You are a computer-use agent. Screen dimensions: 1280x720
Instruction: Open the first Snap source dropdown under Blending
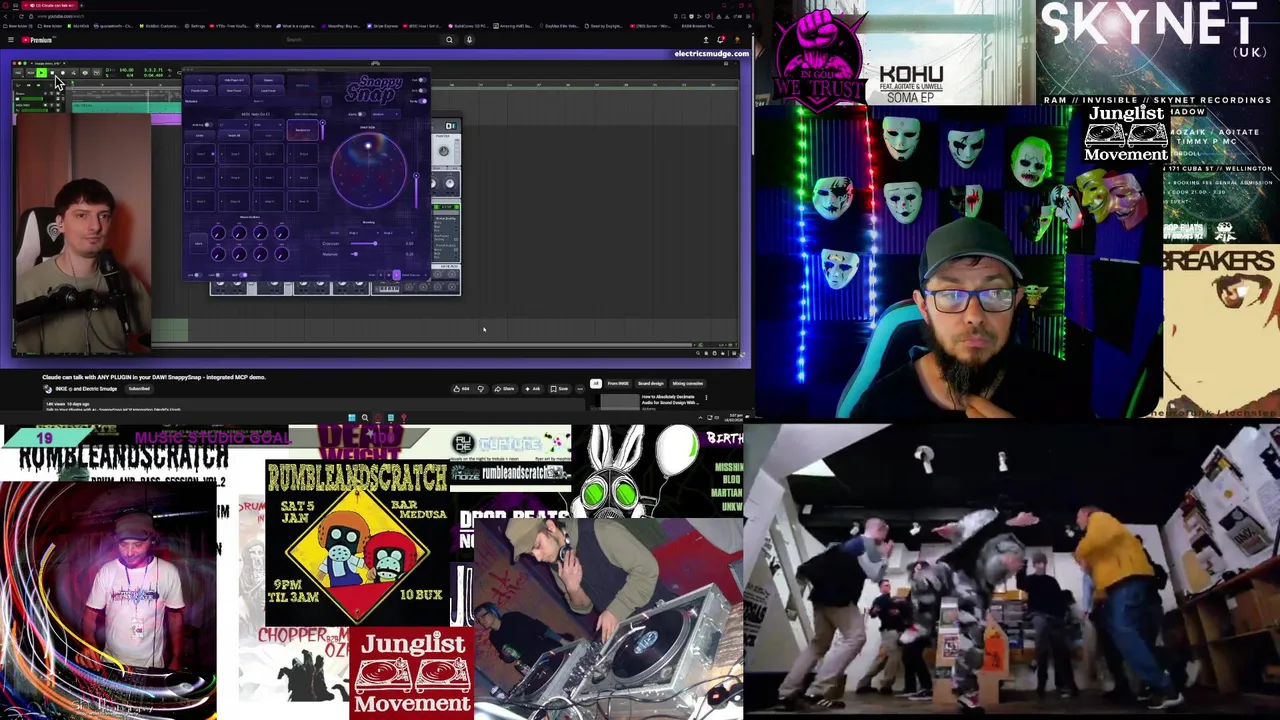point(364,233)
